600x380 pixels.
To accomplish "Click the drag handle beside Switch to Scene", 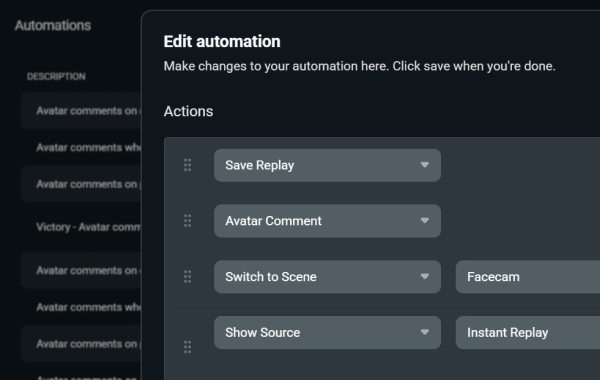I will (x=188, y=277).
